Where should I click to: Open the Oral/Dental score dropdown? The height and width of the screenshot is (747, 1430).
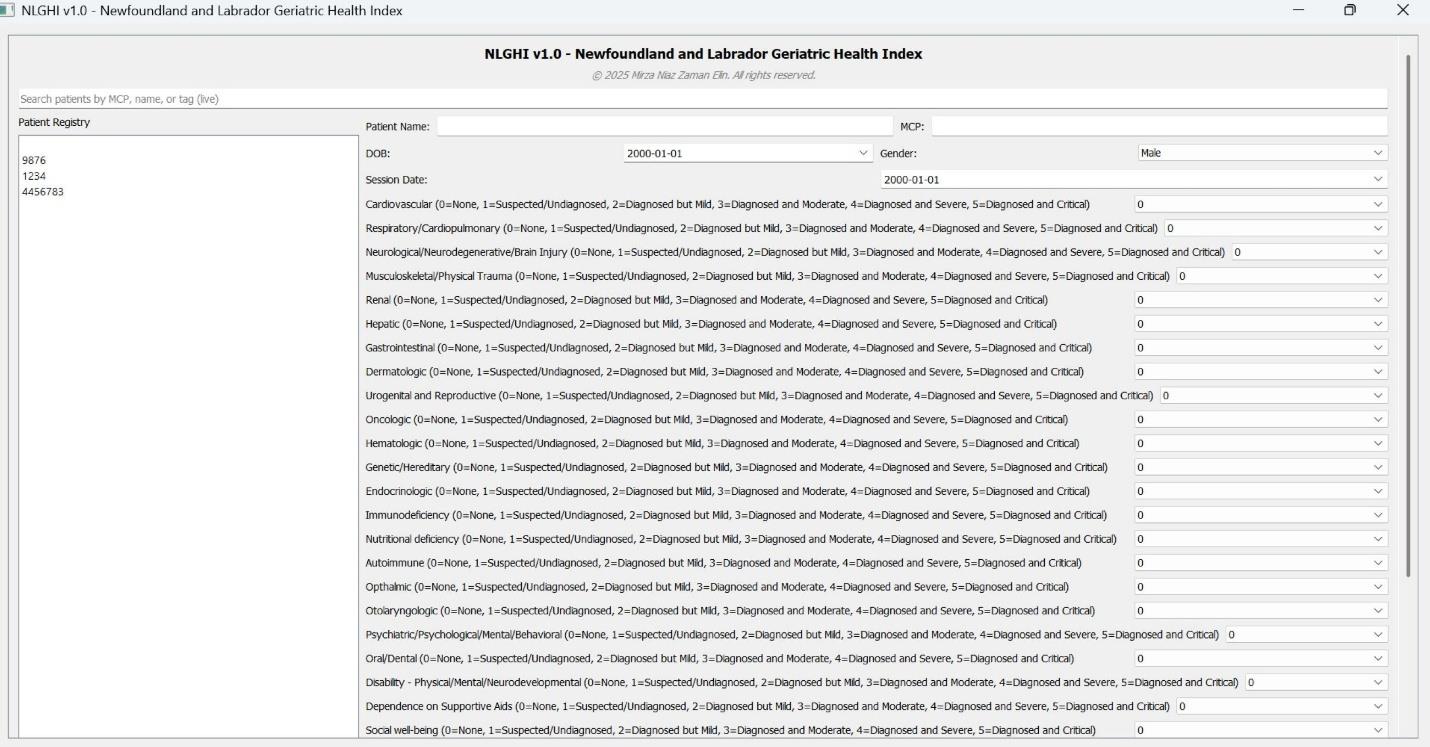click(x=1261, y=659)
